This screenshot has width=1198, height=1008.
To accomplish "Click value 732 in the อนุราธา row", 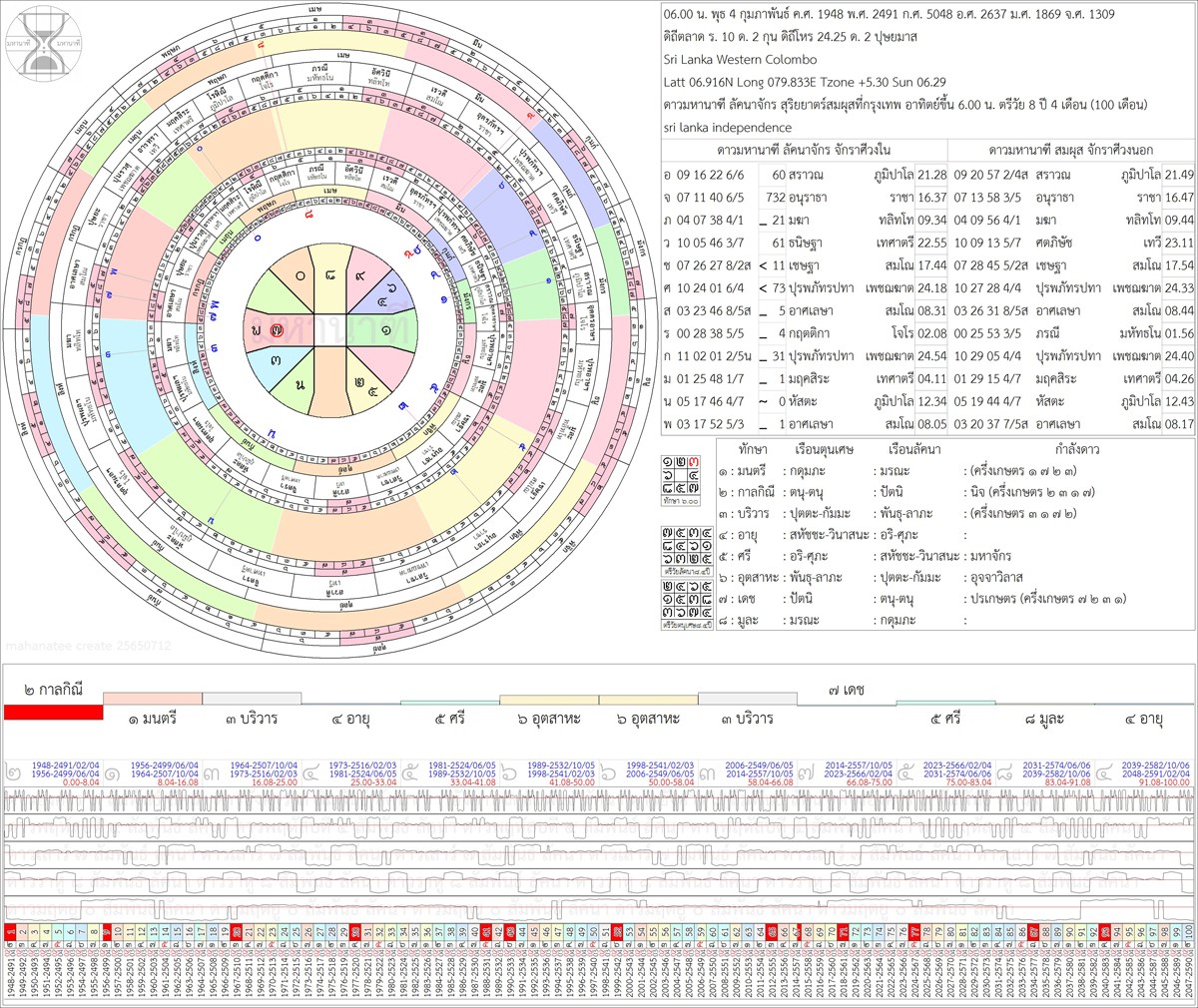I will (x=776, y=198).
